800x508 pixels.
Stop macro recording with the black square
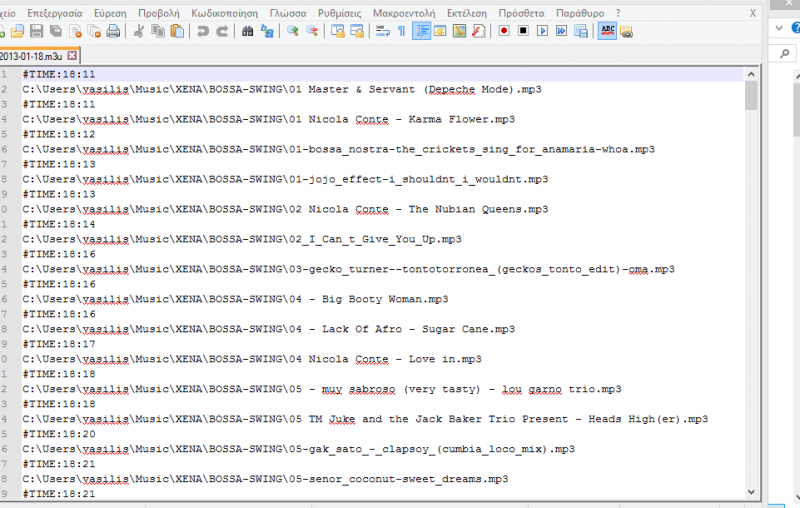[523, 32]
